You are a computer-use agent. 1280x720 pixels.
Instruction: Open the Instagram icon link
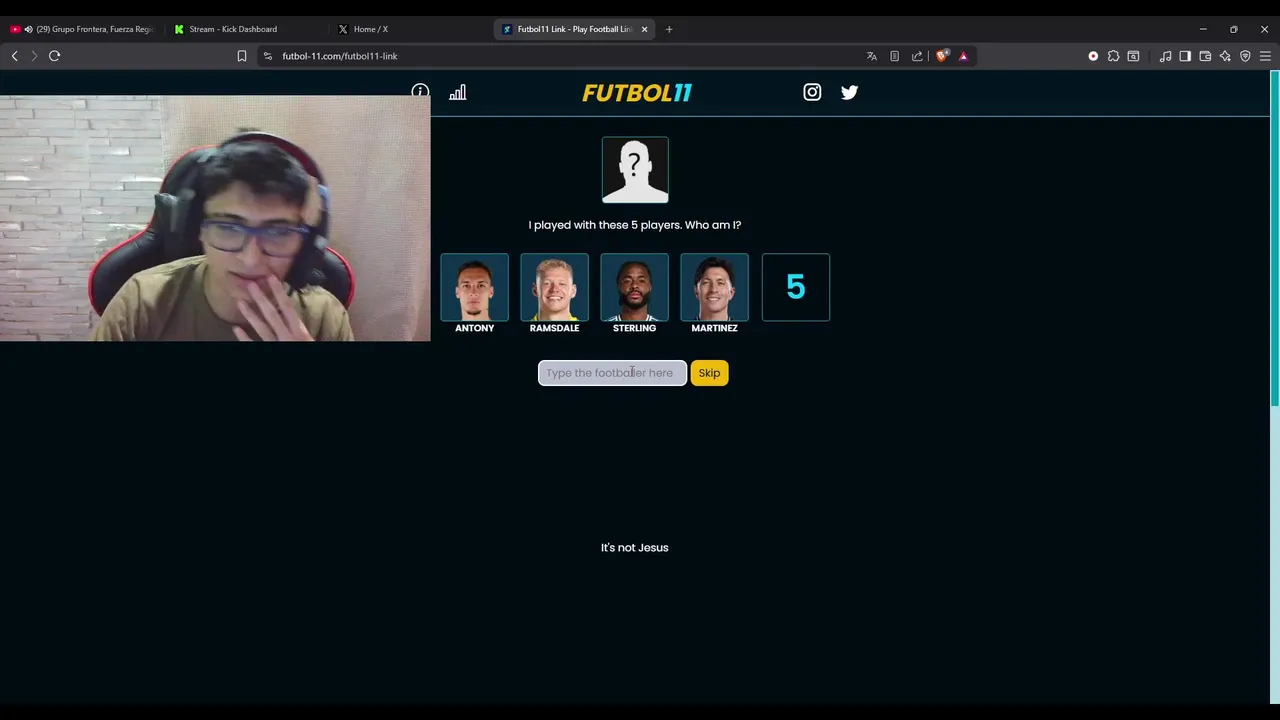812,92
